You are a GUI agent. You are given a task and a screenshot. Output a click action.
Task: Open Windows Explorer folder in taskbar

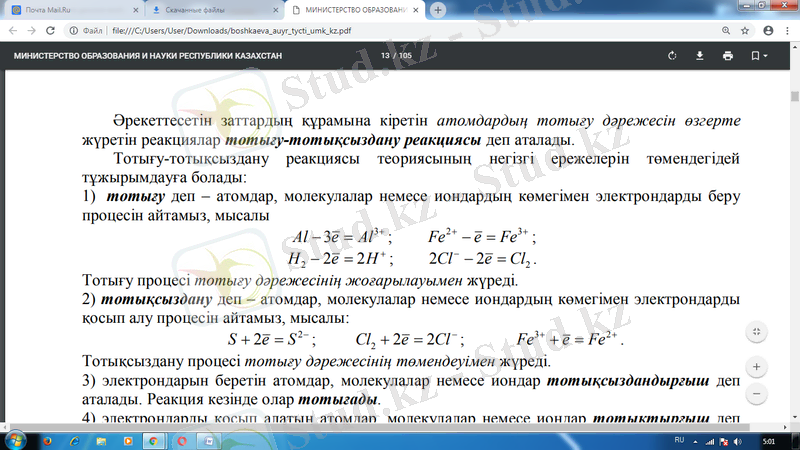(101, 441)
